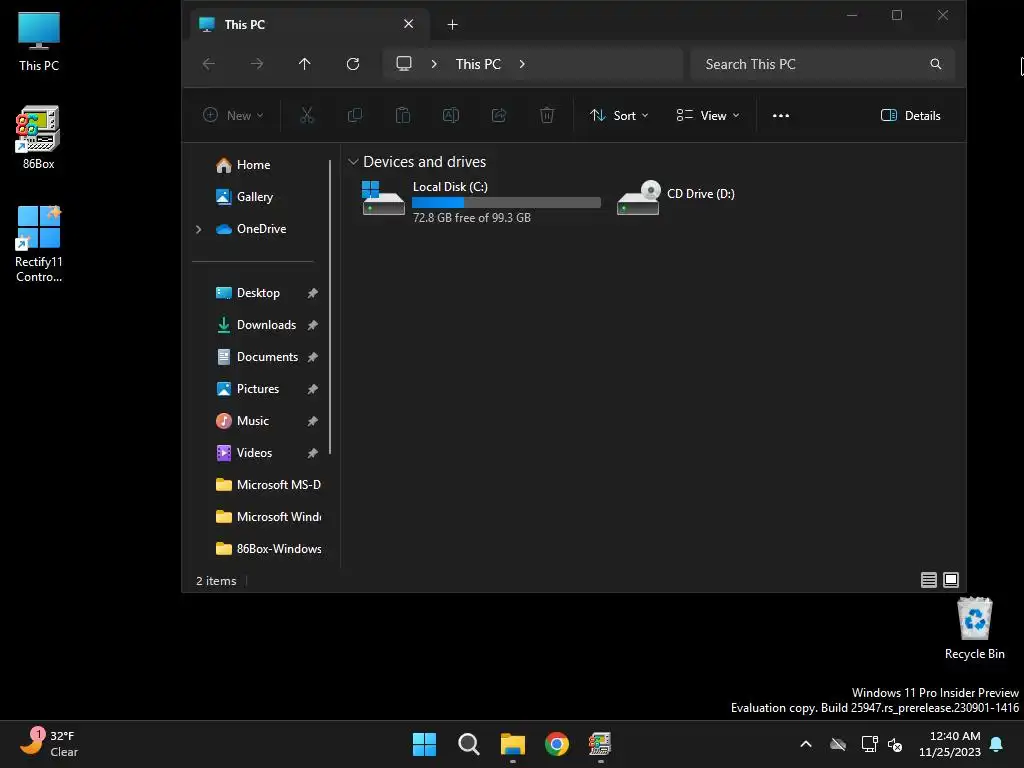Click the 86Box taskbar icon
1024x768 pixels.
coord(600,744)
